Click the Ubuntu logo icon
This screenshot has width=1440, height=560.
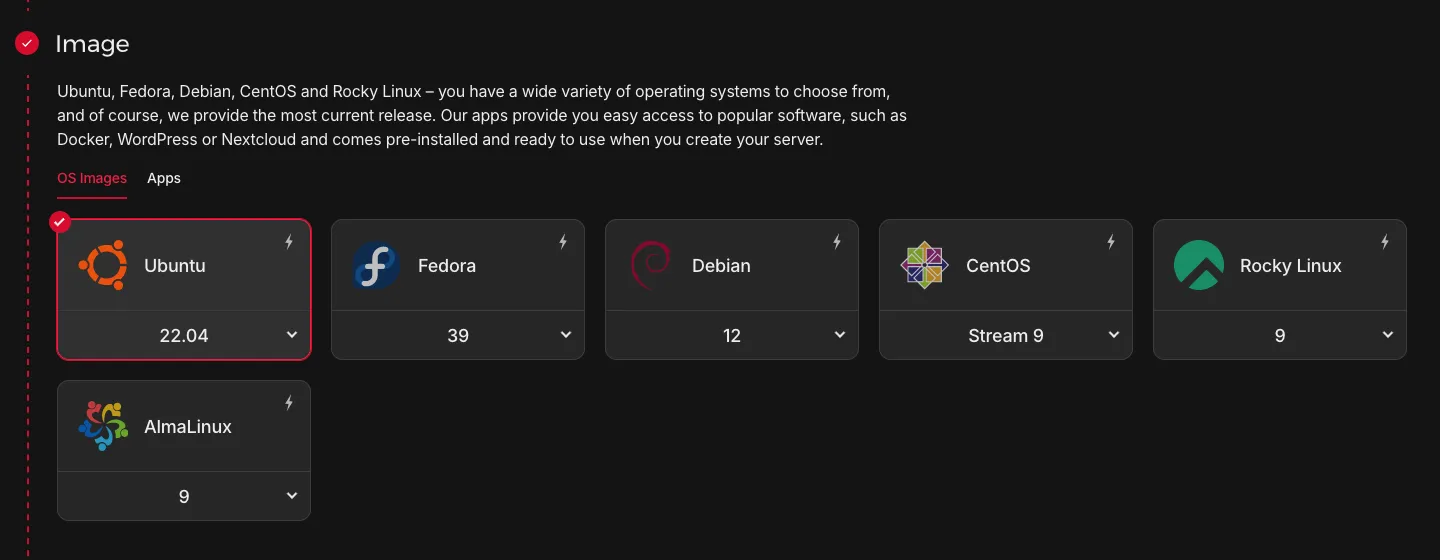coord(103,266)
